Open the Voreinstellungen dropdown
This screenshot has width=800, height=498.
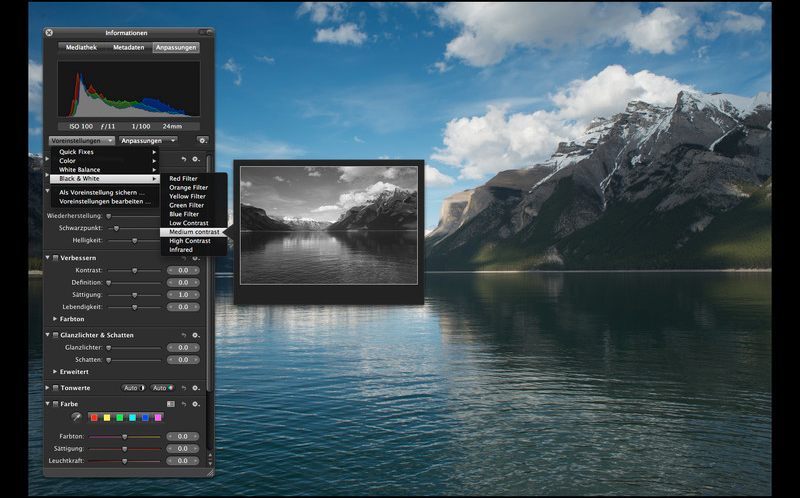click(x=80, y=141)
